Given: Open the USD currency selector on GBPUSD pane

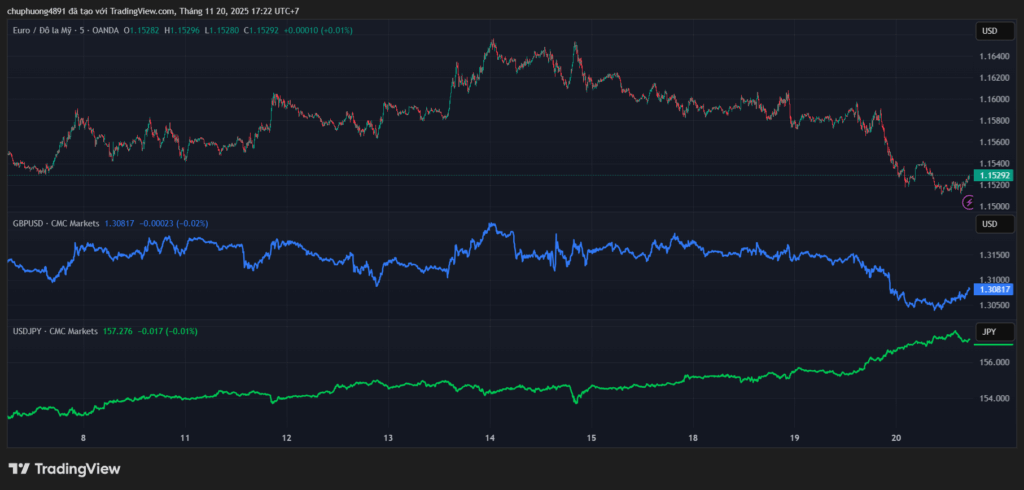Looking at the screenshot, I should (x=989, y=224).
